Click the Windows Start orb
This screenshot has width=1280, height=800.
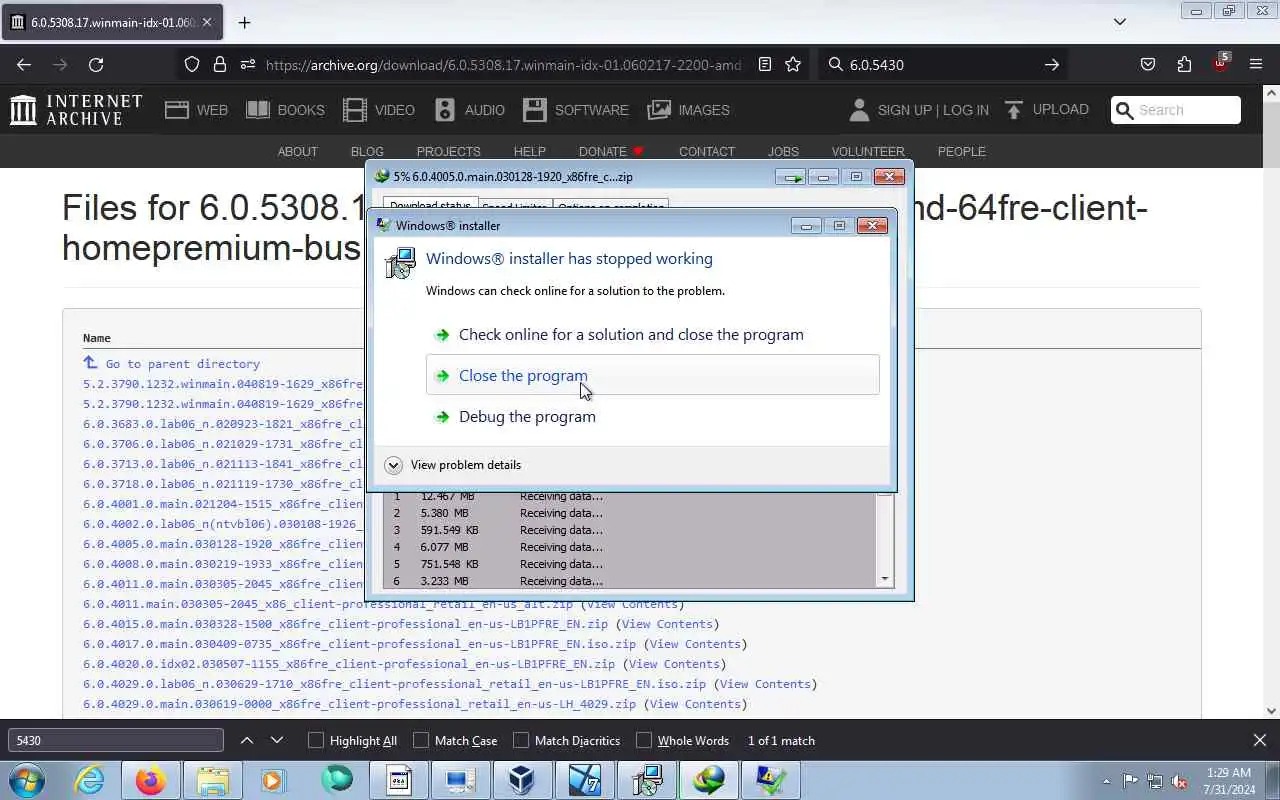[x=27, y=780]
